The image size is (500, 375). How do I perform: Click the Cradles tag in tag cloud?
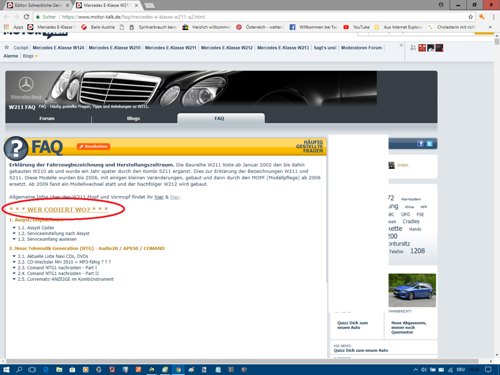411,221
